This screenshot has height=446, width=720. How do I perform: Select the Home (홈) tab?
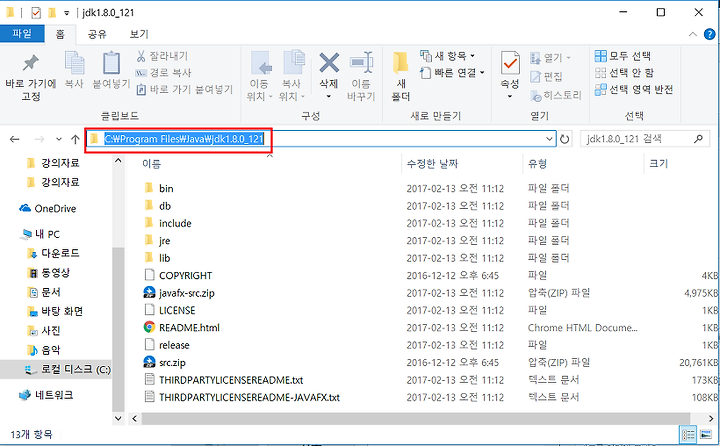click(x=60, y=34)
